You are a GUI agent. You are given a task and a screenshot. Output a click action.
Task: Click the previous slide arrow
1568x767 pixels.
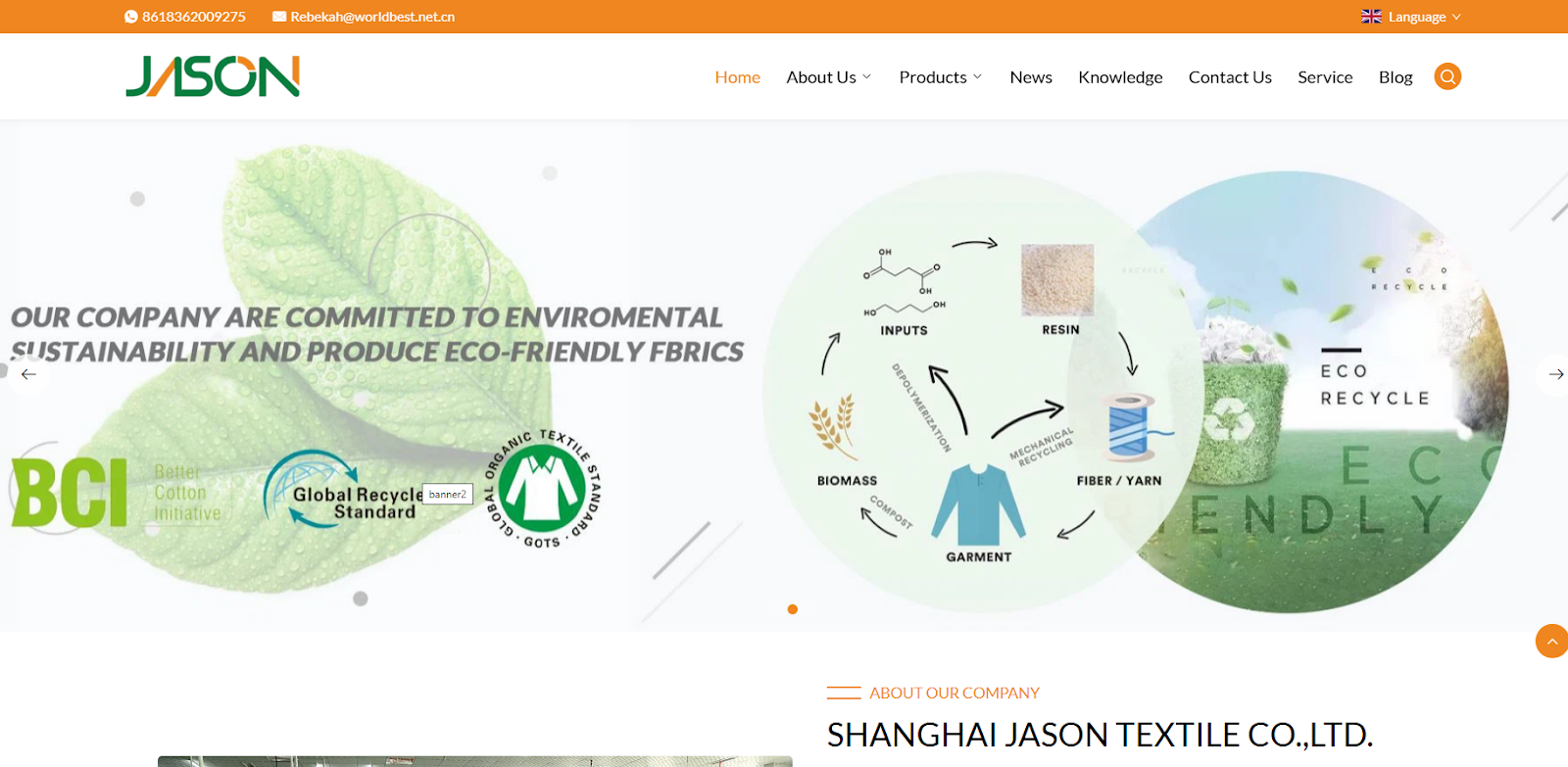(x=28, y=374)
